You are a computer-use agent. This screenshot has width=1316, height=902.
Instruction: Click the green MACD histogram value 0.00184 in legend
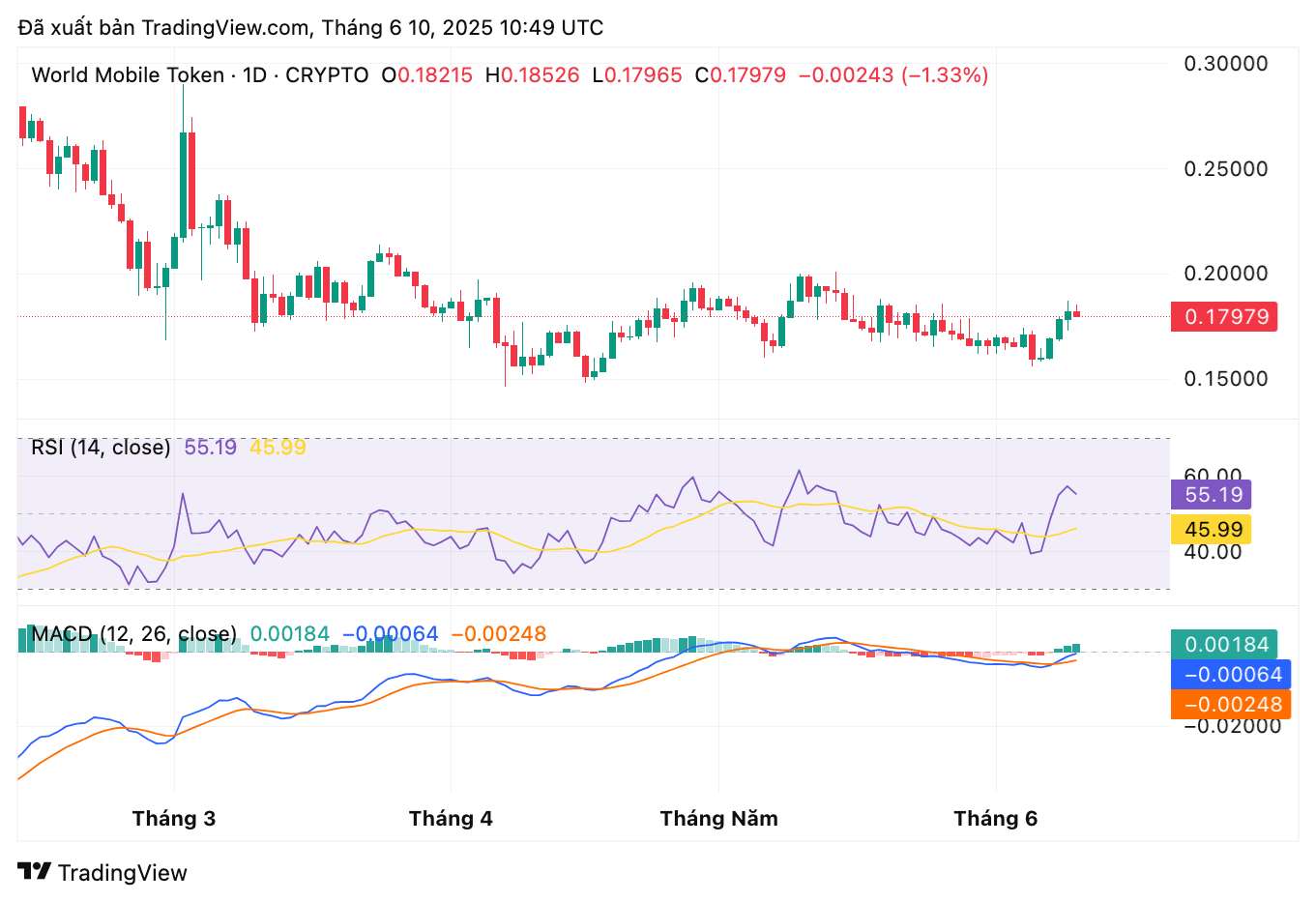290,634
